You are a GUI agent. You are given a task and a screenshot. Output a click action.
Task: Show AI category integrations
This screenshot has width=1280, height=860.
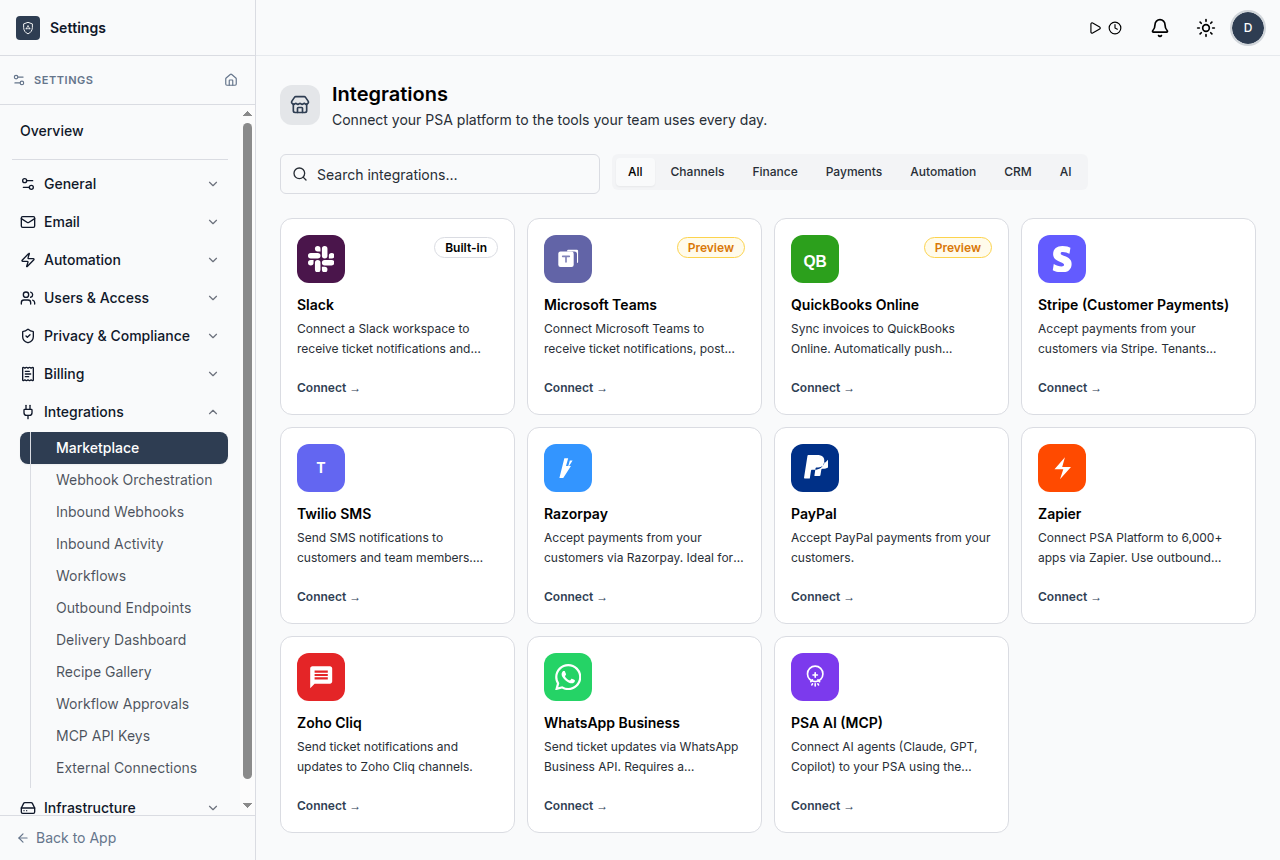click(1066, 172)
